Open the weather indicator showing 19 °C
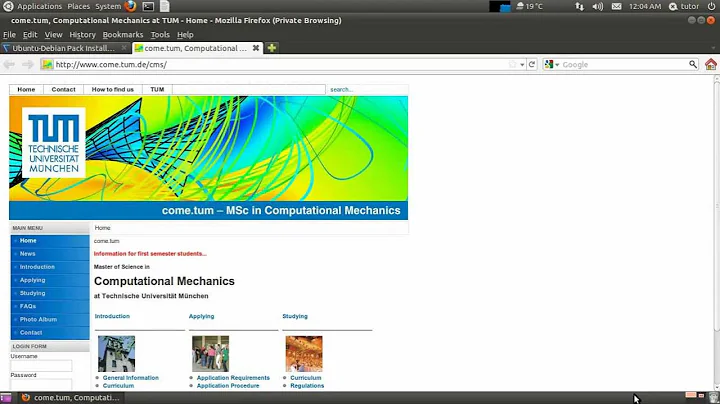This screenshot has width=720, height=404. [x=529, y=6]
